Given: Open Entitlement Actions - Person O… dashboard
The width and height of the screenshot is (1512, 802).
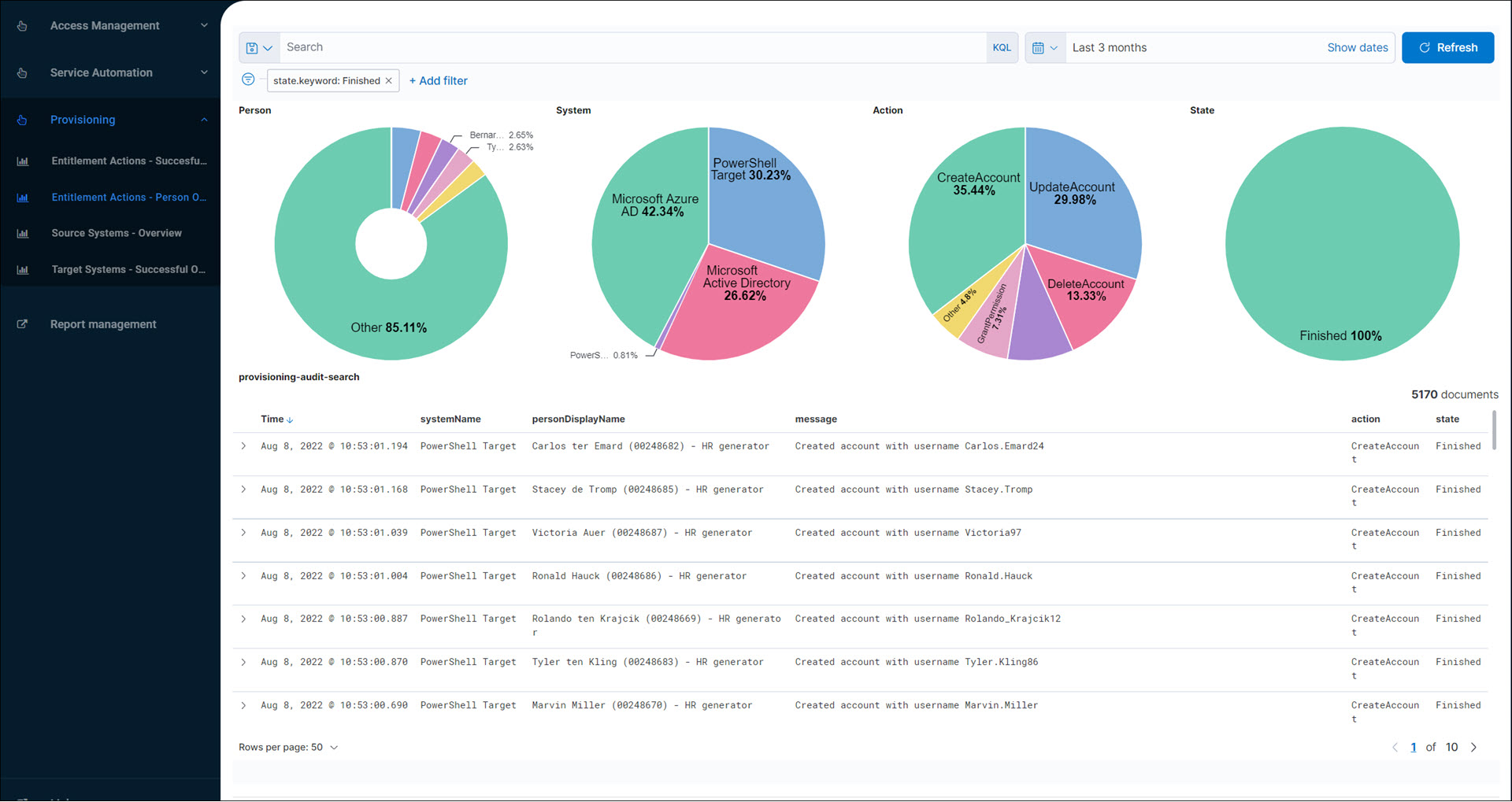Looking at the screenshot, I should (x=129, y=198).
